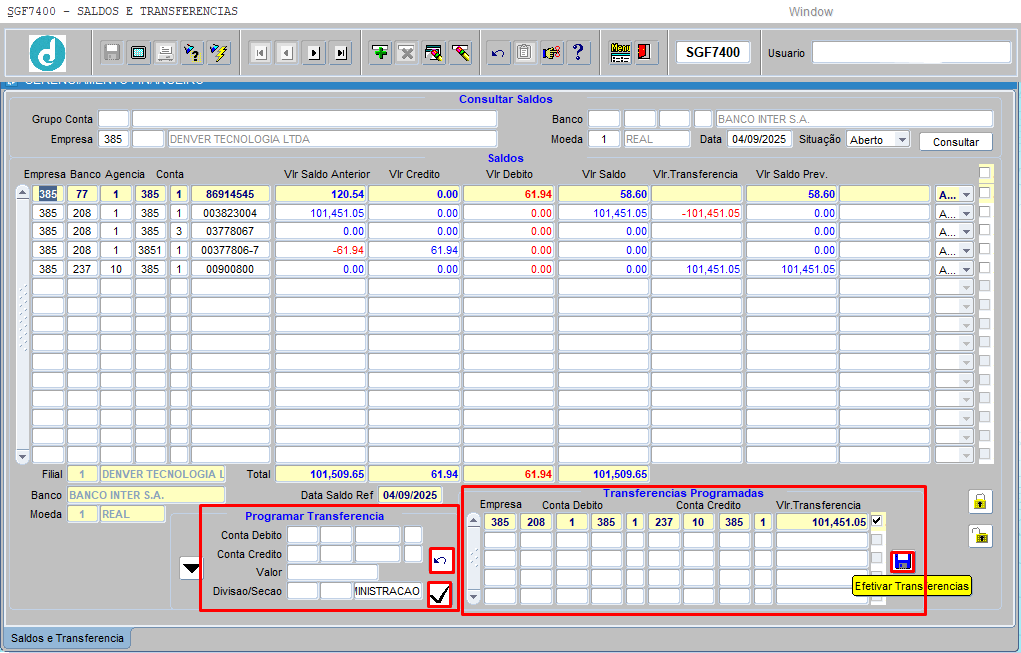Viewport: 1021px width, 653px height.
Task: Go to the last record arrow
Action: pyautogui.click(x=341, y=53)
